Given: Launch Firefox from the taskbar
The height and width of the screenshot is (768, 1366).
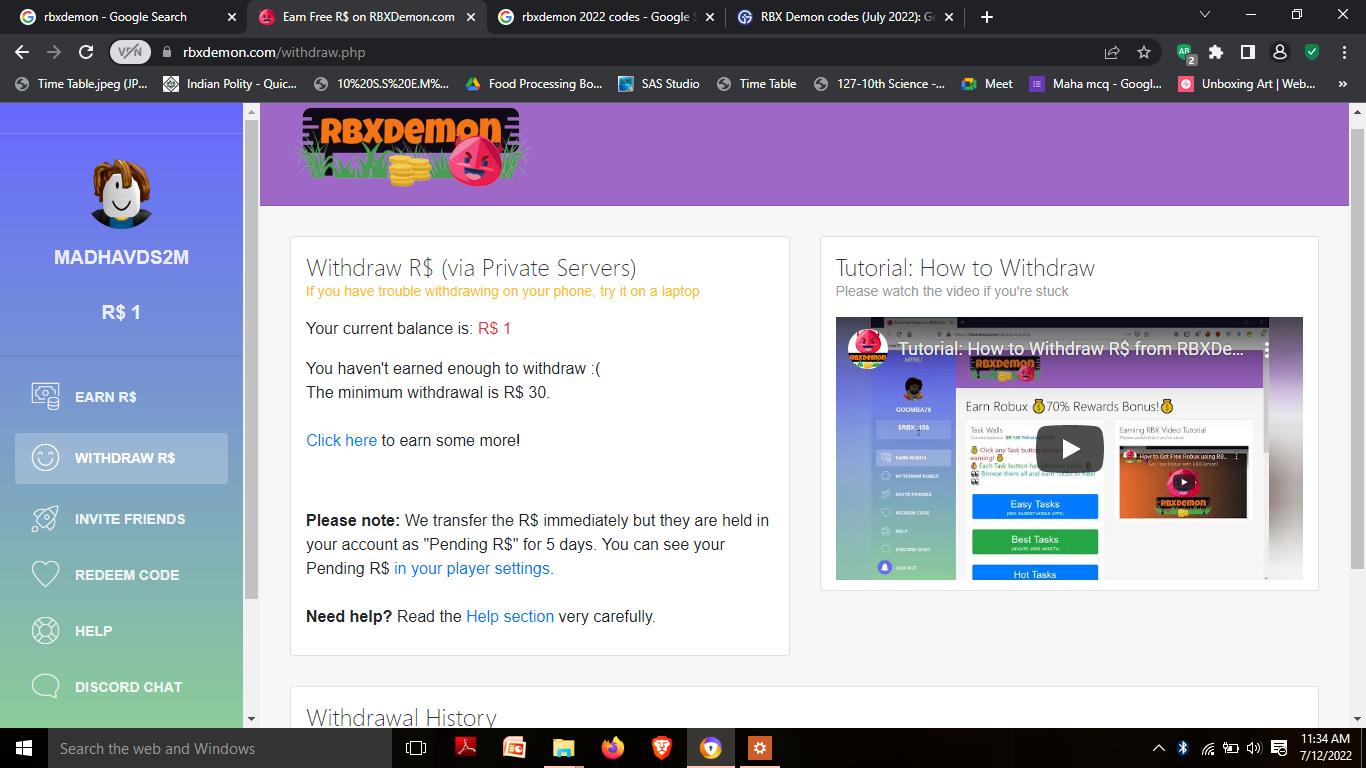Looking at the screenshot, I should (613, 748).
